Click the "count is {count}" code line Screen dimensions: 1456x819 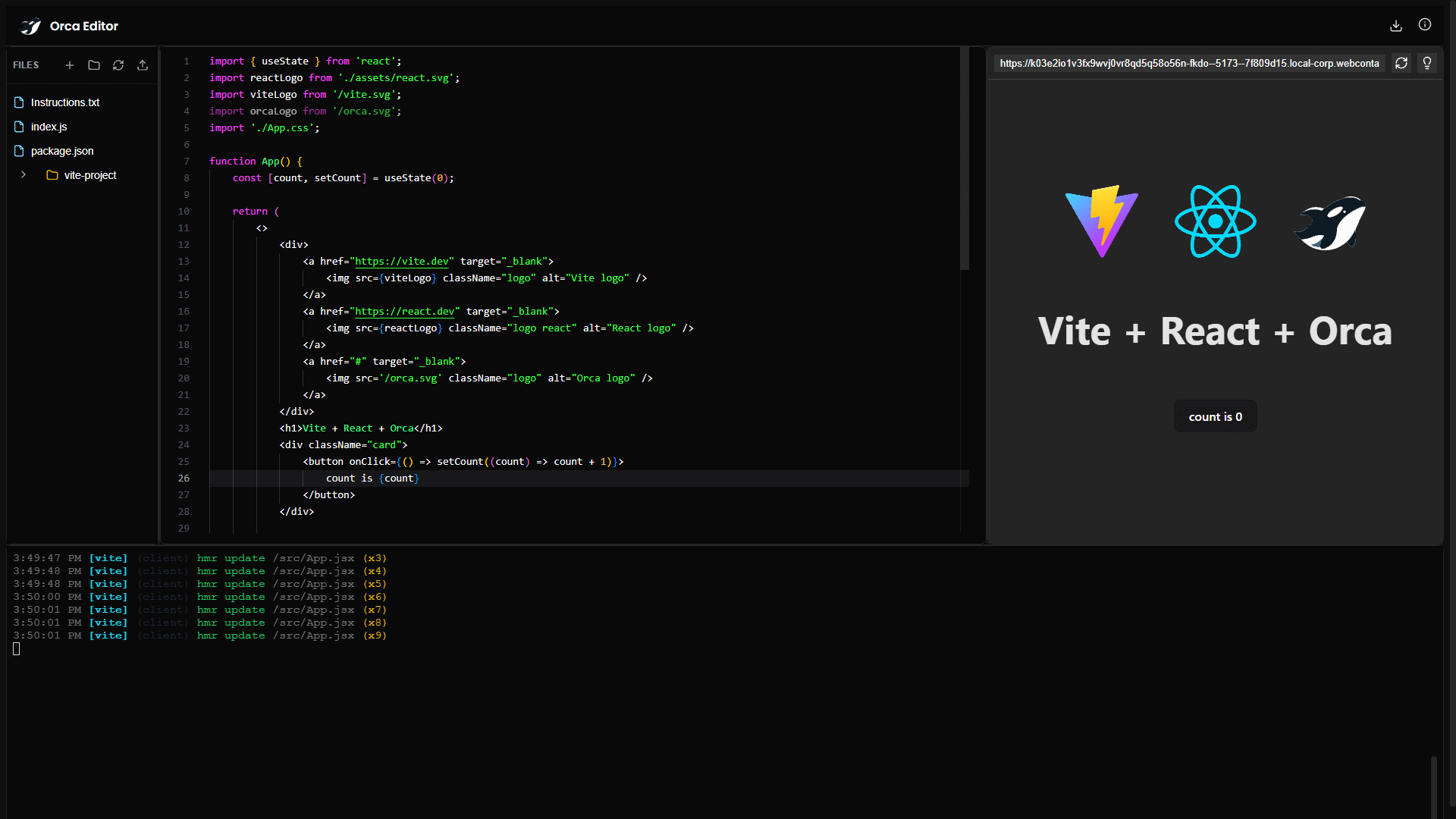(372, 479)
